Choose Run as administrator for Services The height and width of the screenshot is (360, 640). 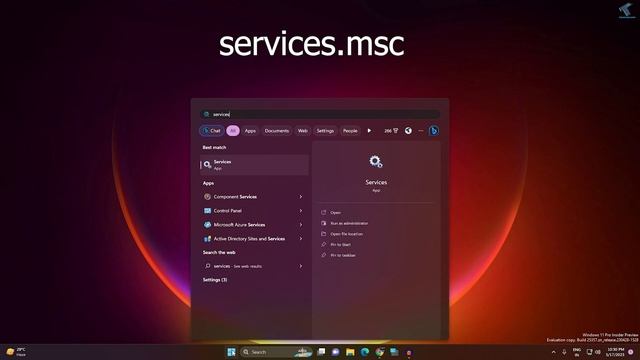(x=344, y=223)
